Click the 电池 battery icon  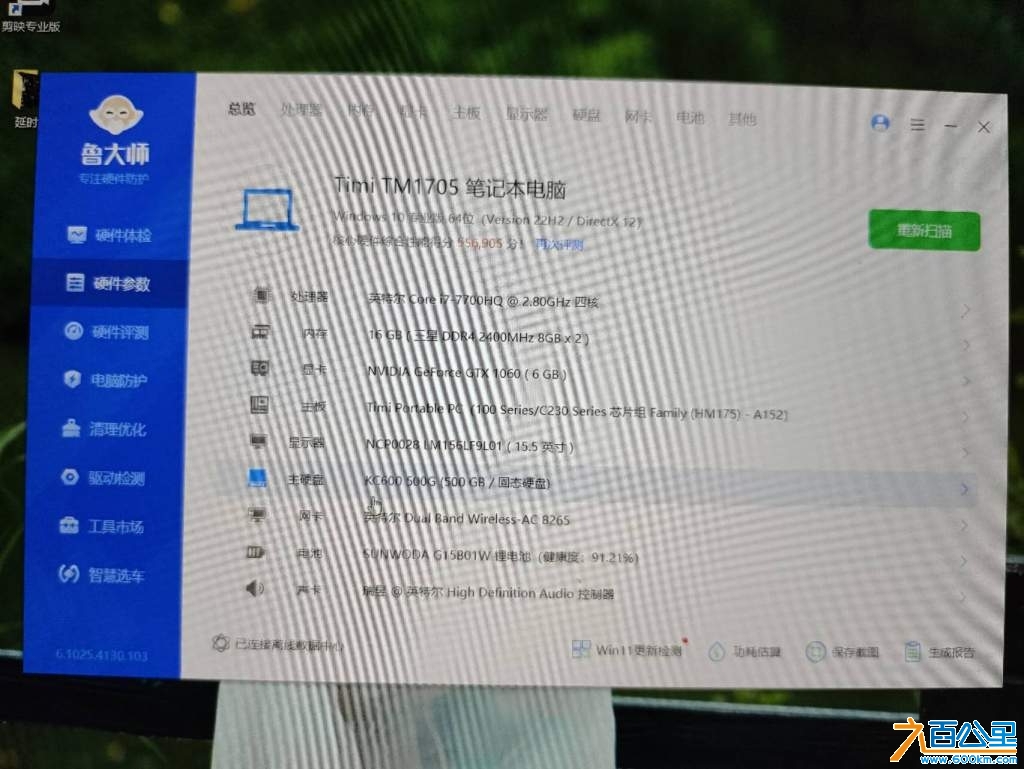255,552
